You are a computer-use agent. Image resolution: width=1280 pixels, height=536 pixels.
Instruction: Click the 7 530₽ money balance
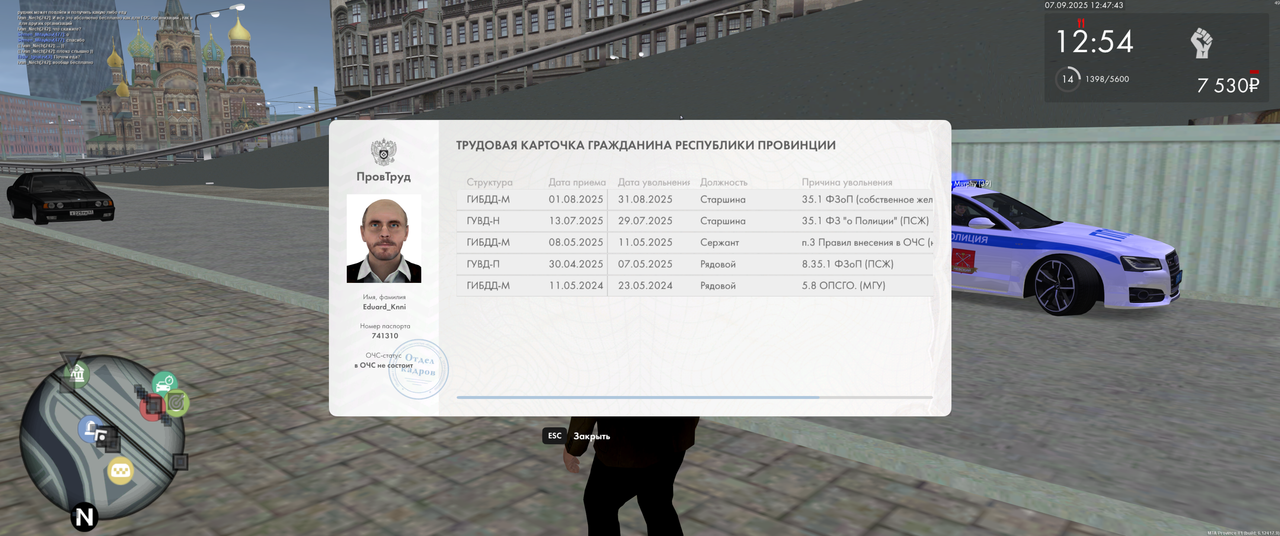(x=1228, y=86)
